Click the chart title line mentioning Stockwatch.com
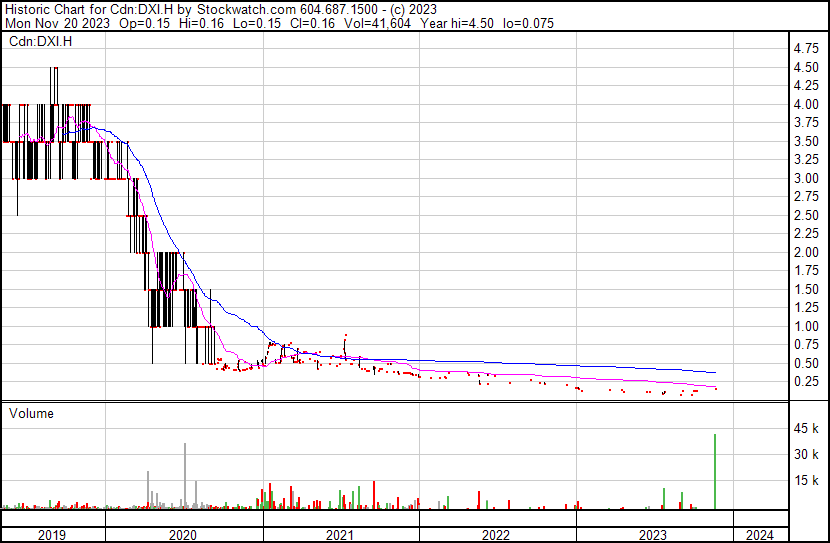 (221, 9)
